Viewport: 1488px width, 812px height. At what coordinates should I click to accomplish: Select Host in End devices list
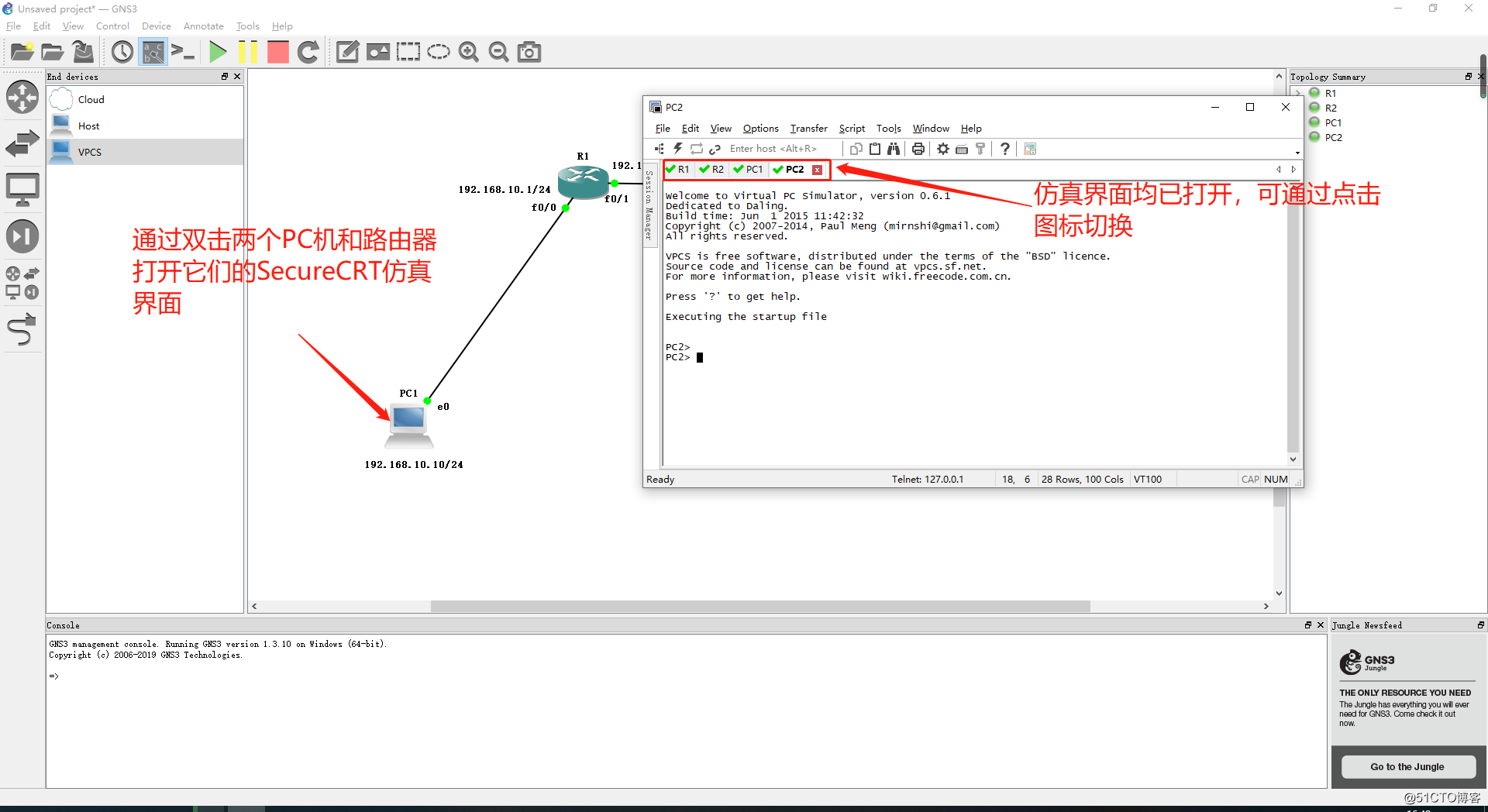pos(145,126)
